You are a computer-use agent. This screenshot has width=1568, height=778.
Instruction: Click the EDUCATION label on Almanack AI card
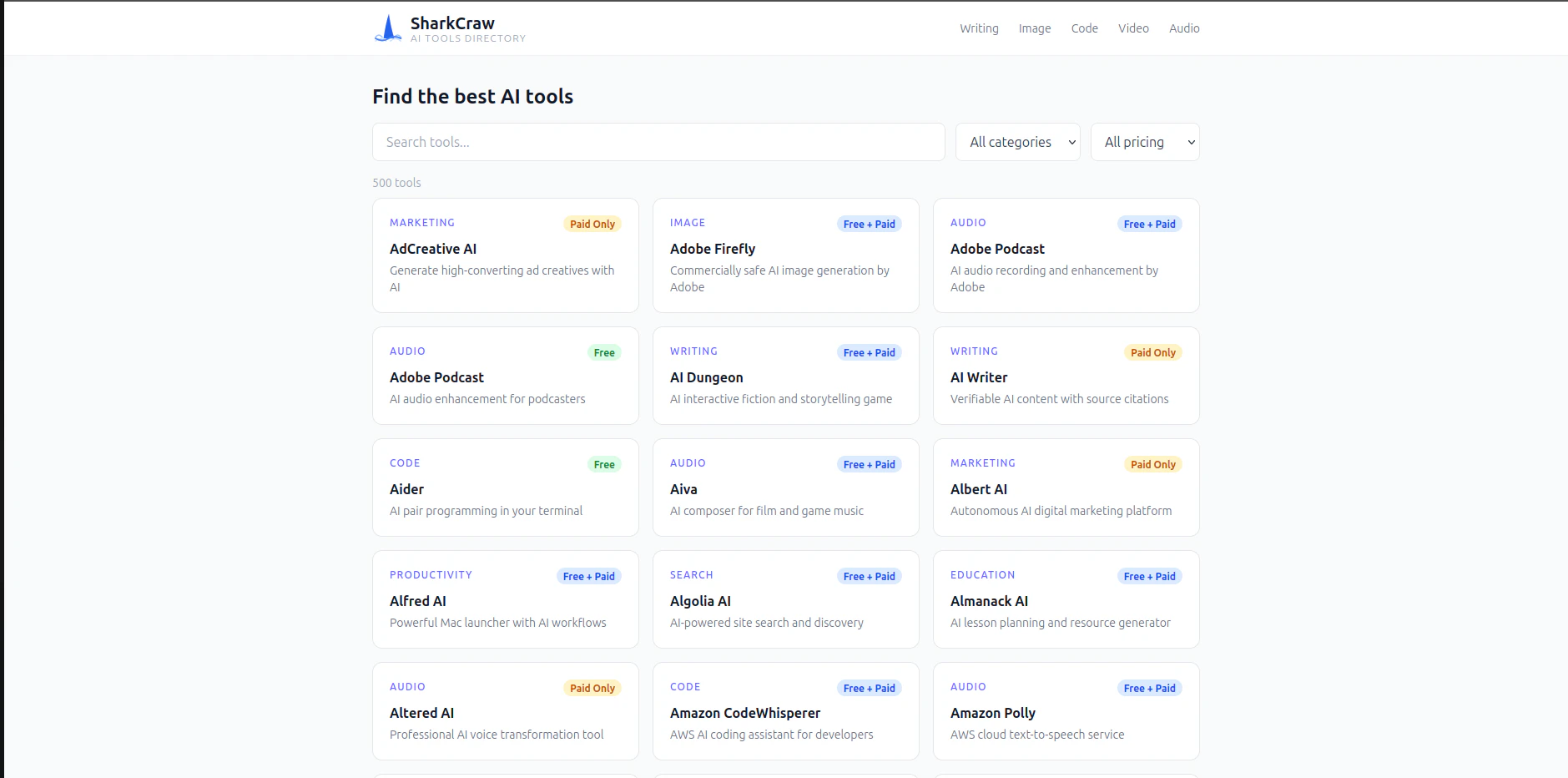tap(982, 575)
